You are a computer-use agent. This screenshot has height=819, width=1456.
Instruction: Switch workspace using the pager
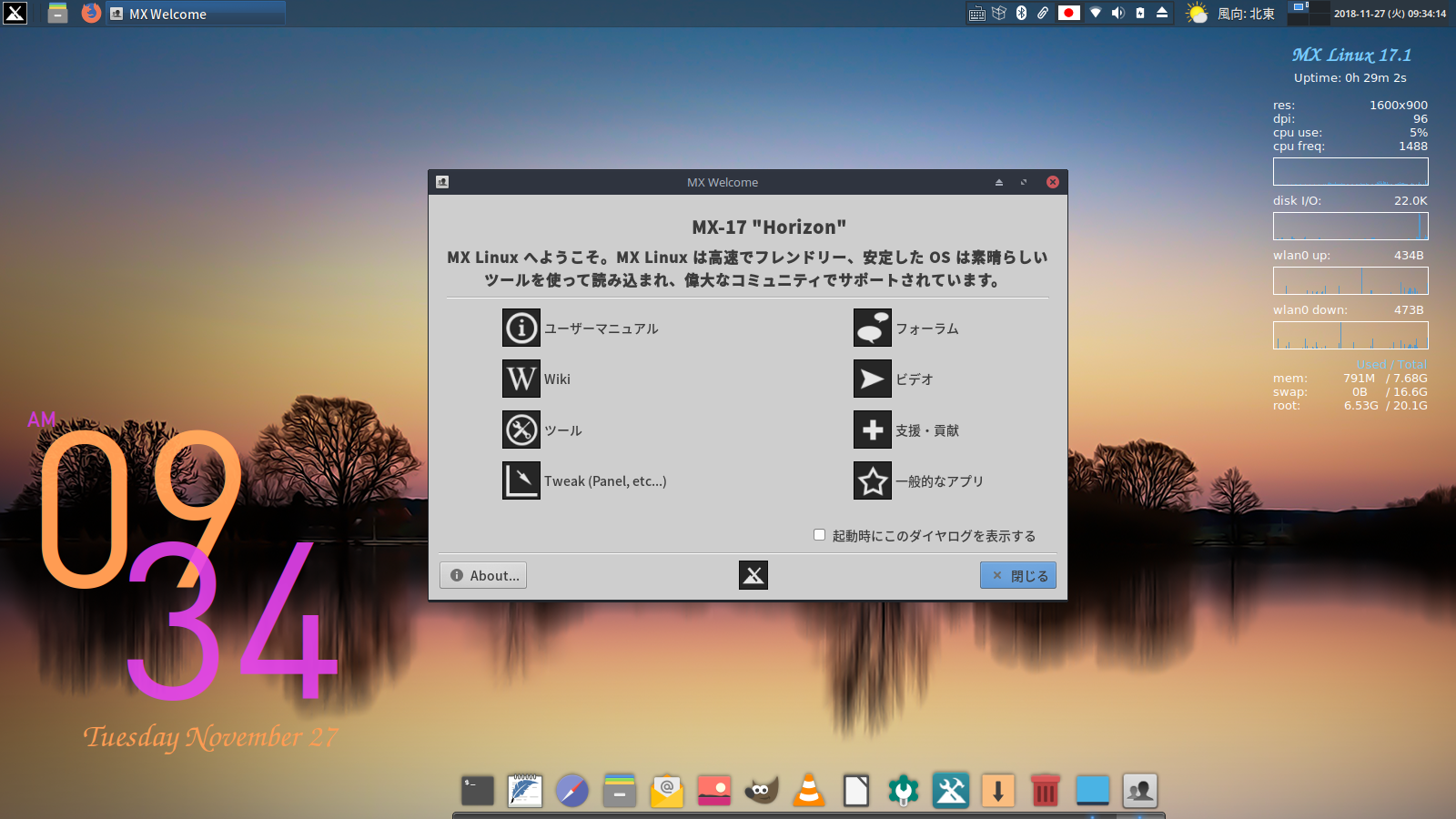(x=1309, y=13)
